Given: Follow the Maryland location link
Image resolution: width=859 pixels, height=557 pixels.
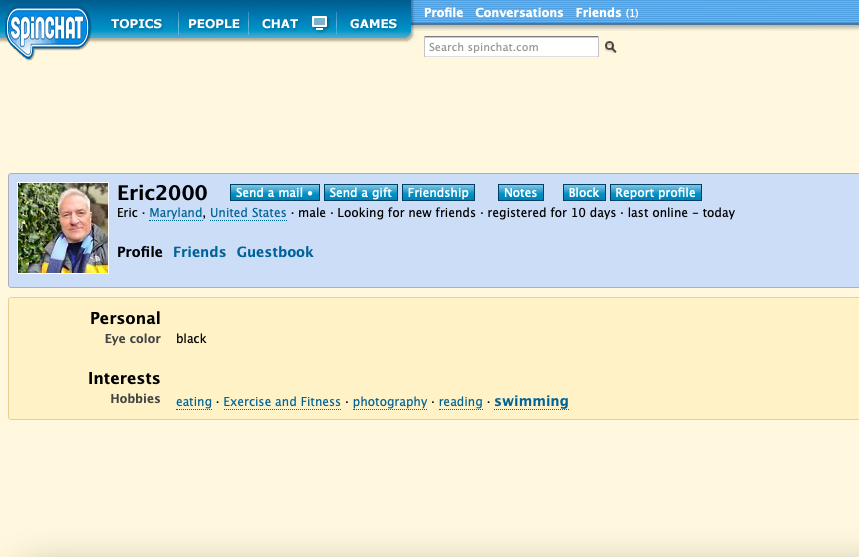Looking at the screenshot, I should click(x=175, y=213).
